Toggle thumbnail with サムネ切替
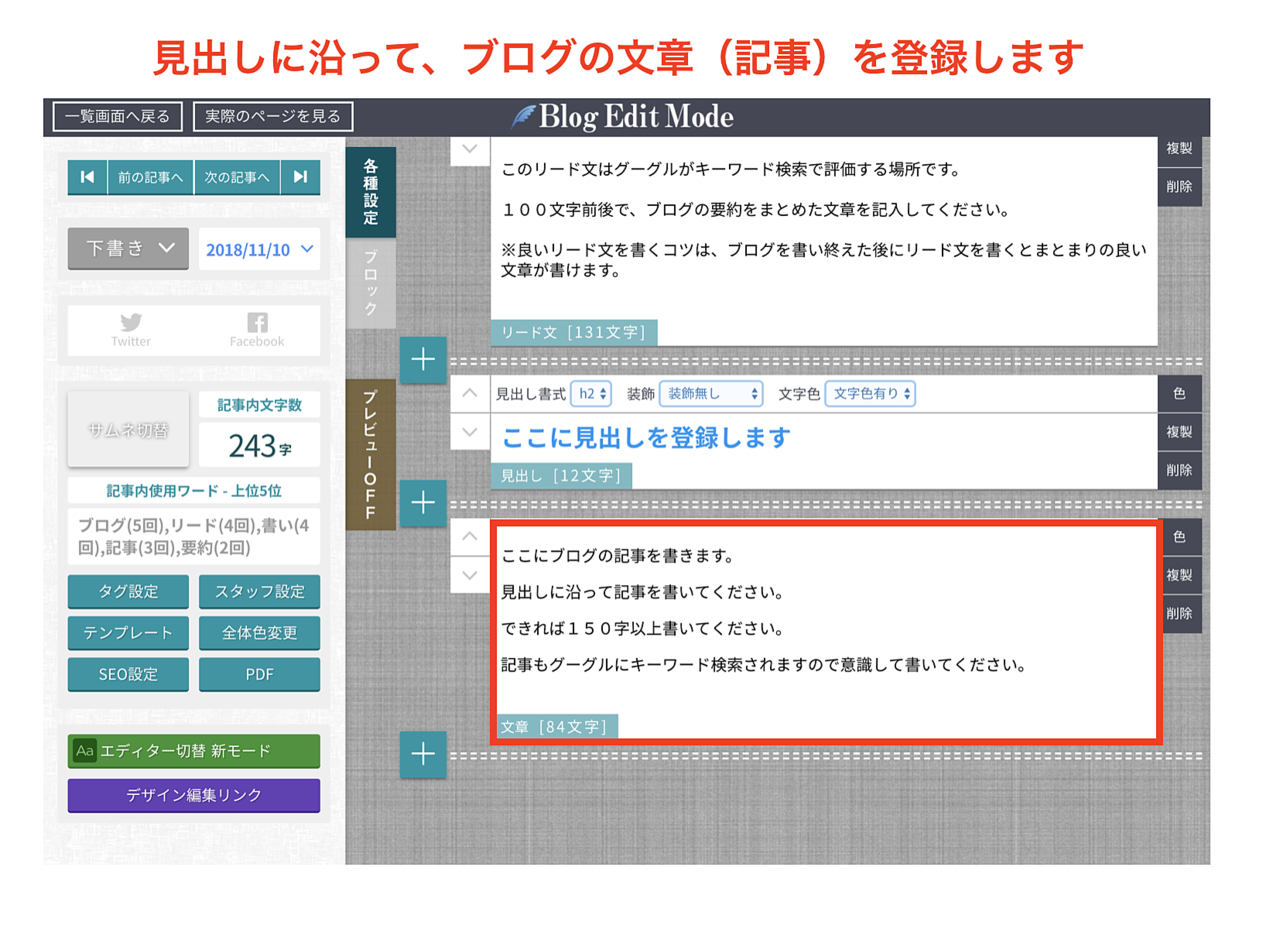 click(x=128, y=430)
